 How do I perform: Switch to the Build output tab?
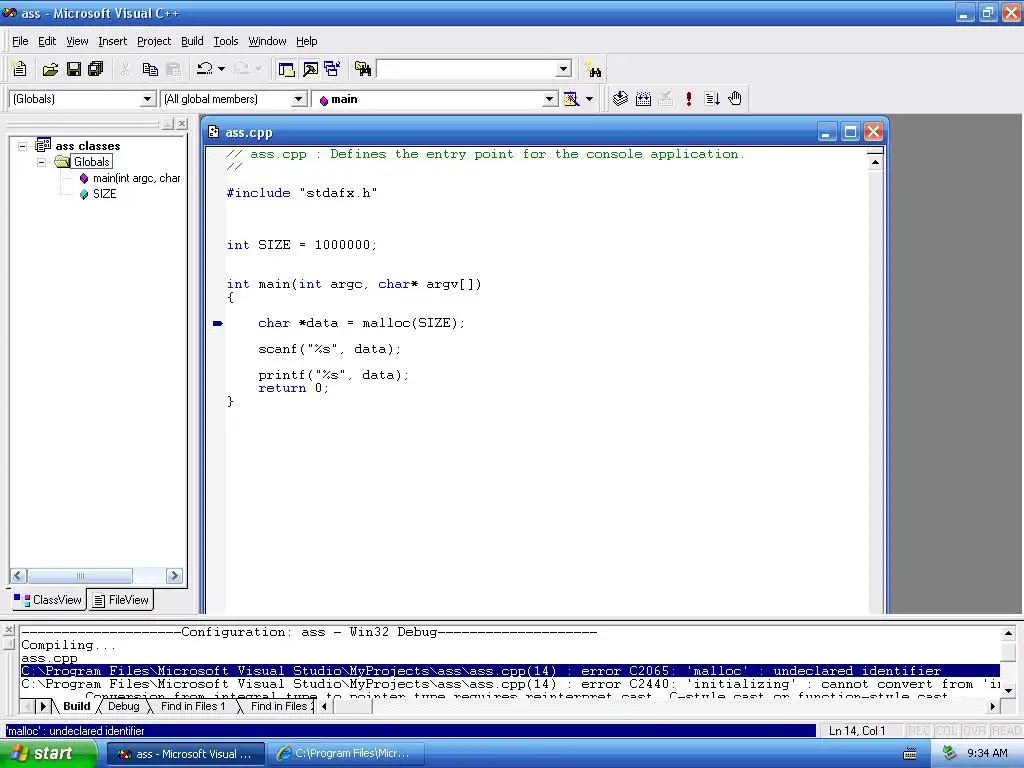[x=76, y=706]
